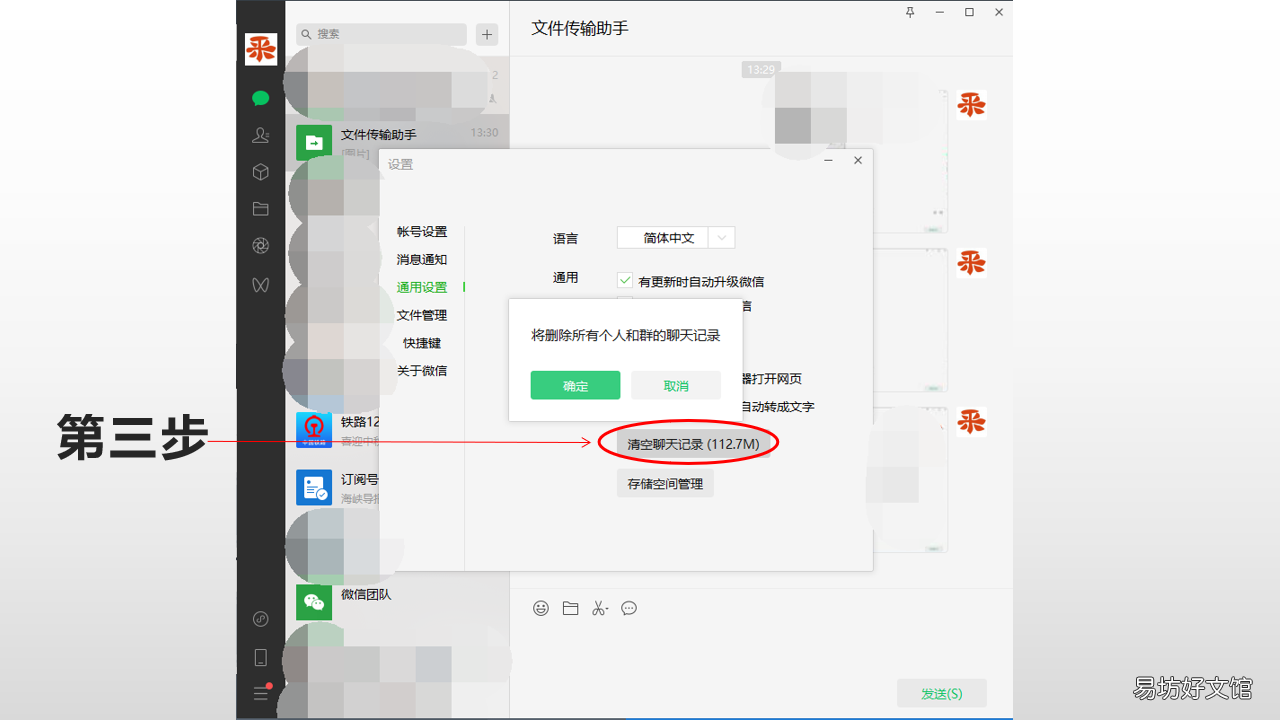Open the Files folder icon in sidebar
The height and width of the screenshot is (720, 1280).
pos(261,209)
